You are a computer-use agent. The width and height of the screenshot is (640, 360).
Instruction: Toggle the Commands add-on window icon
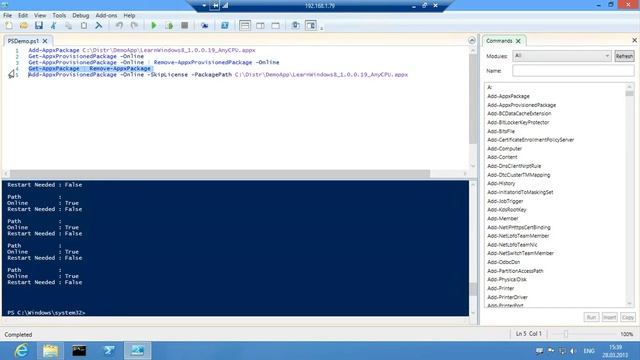click(296, 26)
